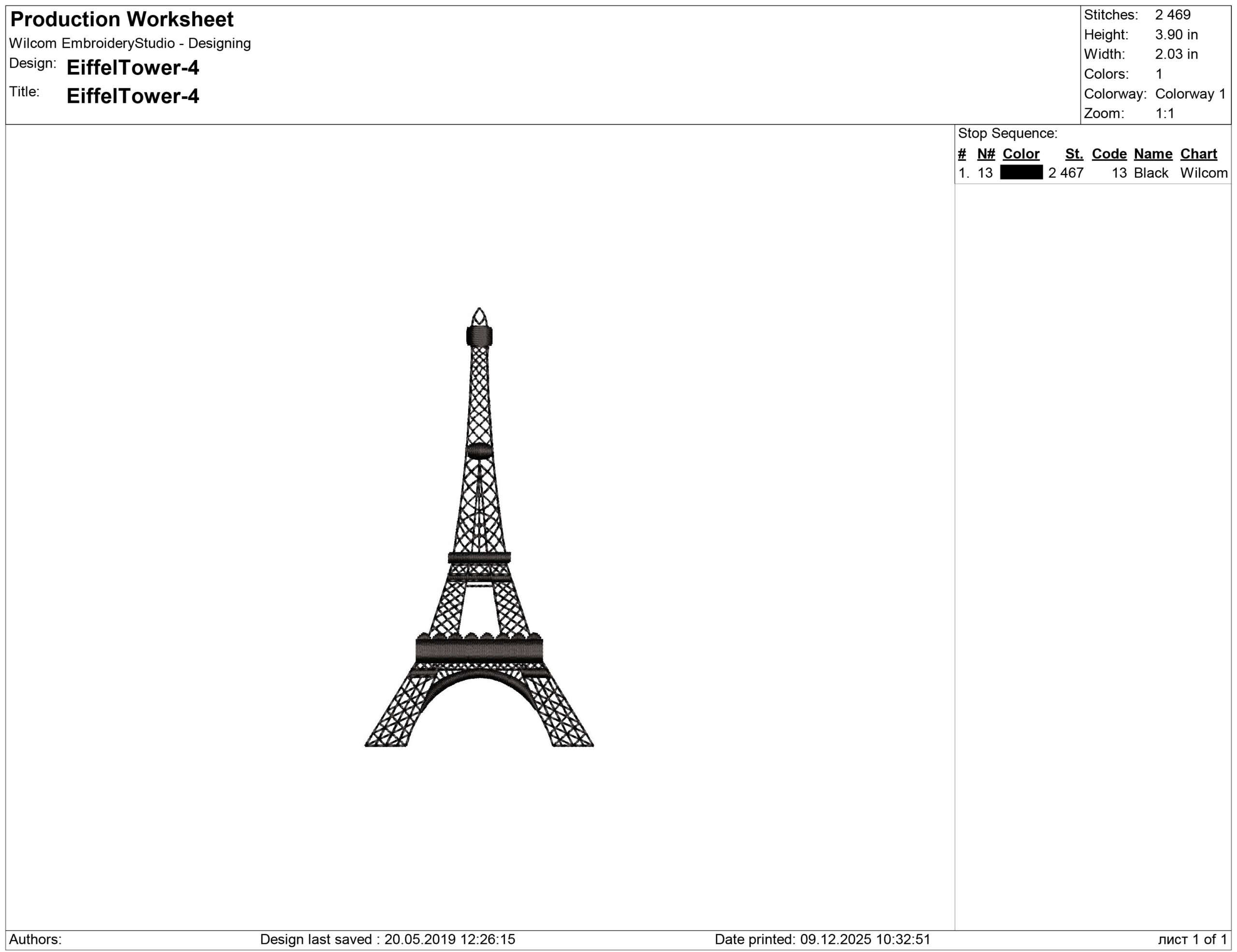Click the Stitches value 2 469
Image resolution: width=1237 pixels, height=952 pixels.
coord(1172,14)
